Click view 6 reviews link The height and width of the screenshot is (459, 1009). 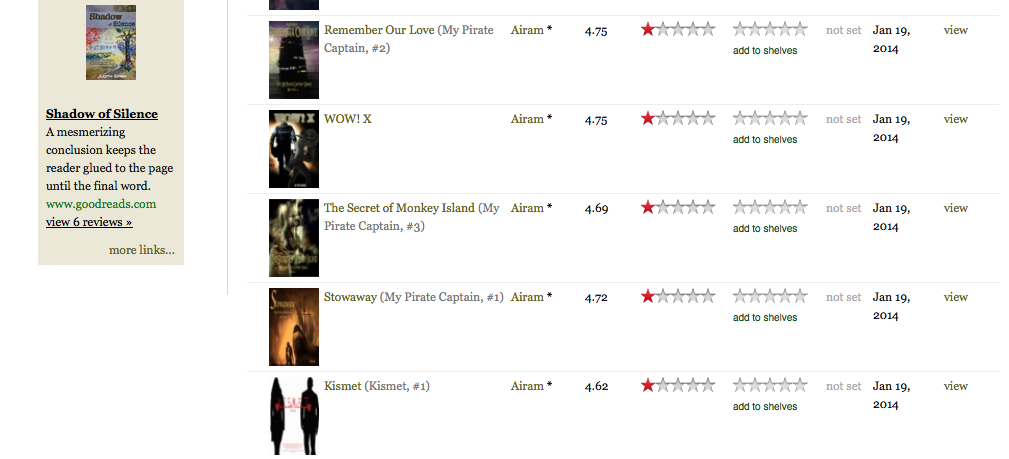pyautogui.click(x=89, y=222)
